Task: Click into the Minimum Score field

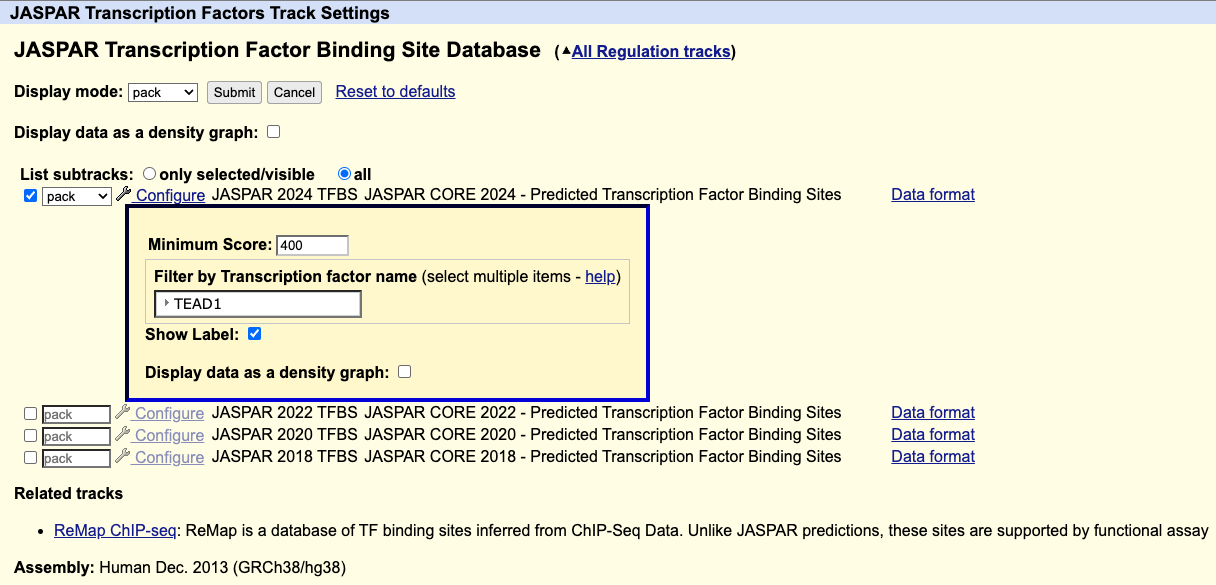Action: pos(312,245)
